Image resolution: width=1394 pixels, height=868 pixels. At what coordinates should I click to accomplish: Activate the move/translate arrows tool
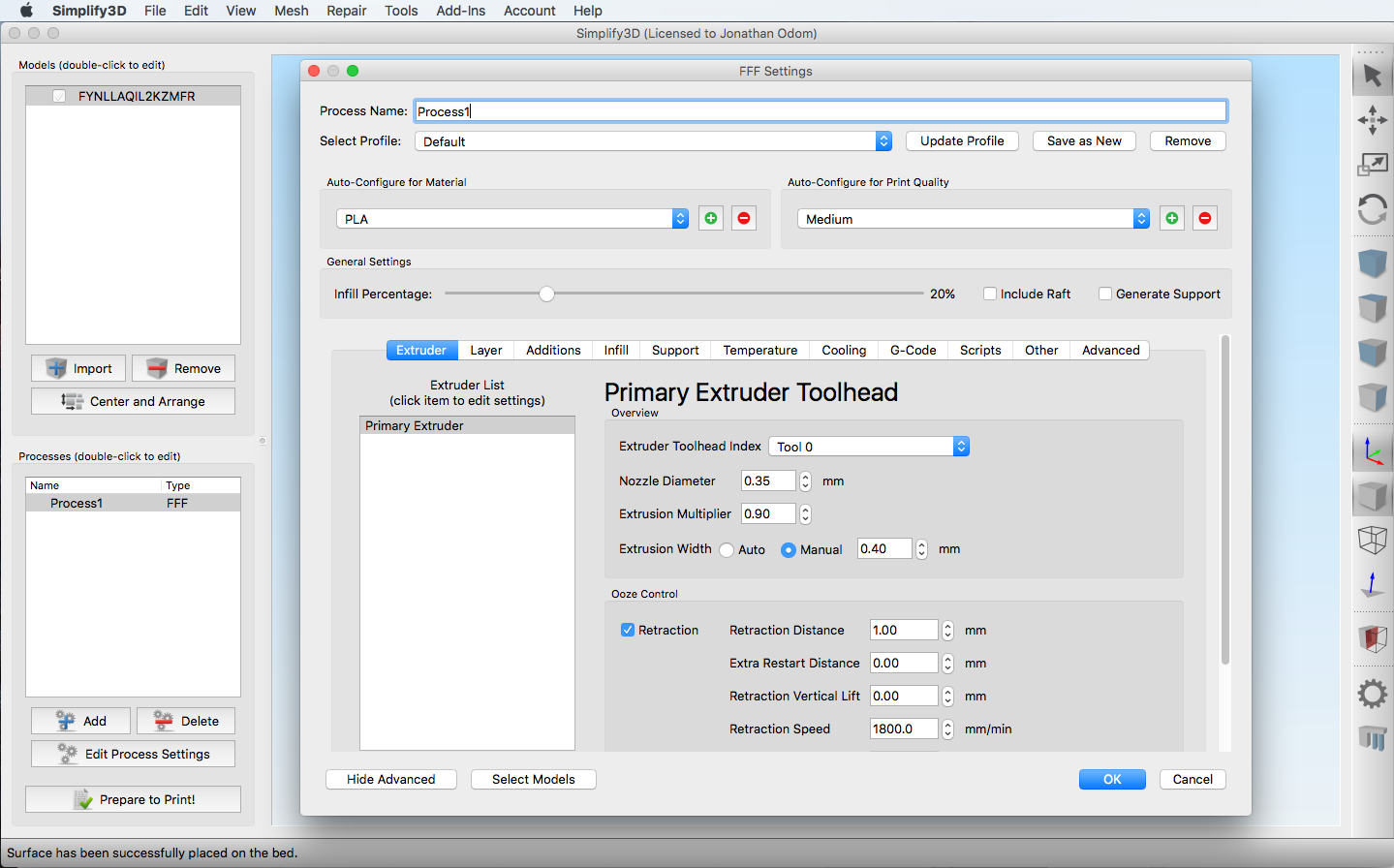click(1372, 120)
